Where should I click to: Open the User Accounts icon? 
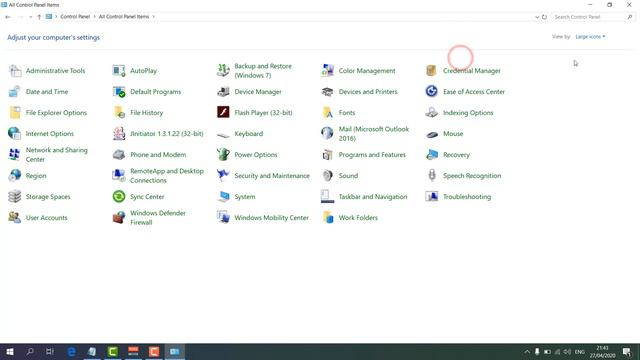(15, 218)
